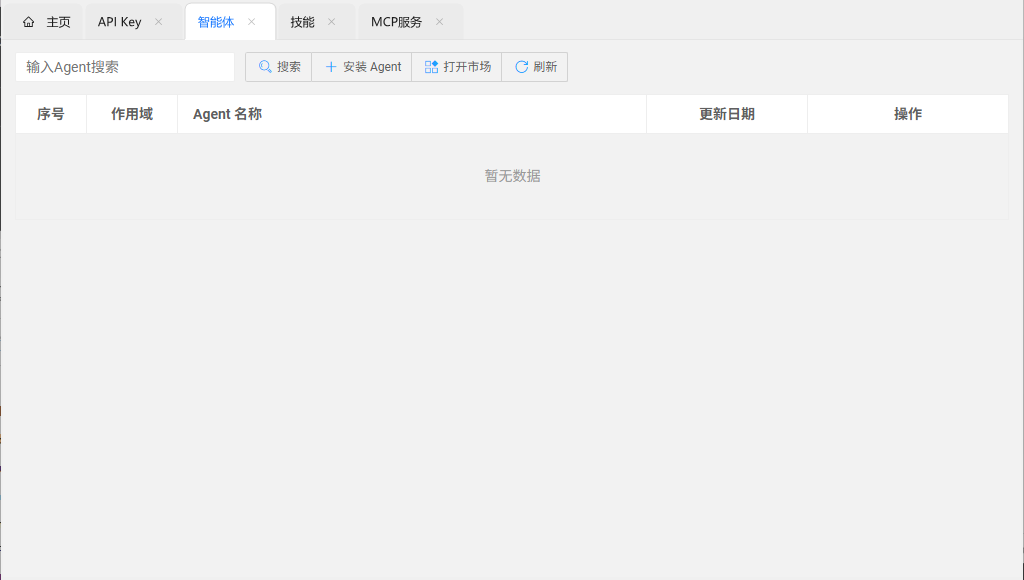This screenshot has width=1024, height=580.
Task: Click the 暂无数据 empty table placeholder
Action: coord(512,176)
